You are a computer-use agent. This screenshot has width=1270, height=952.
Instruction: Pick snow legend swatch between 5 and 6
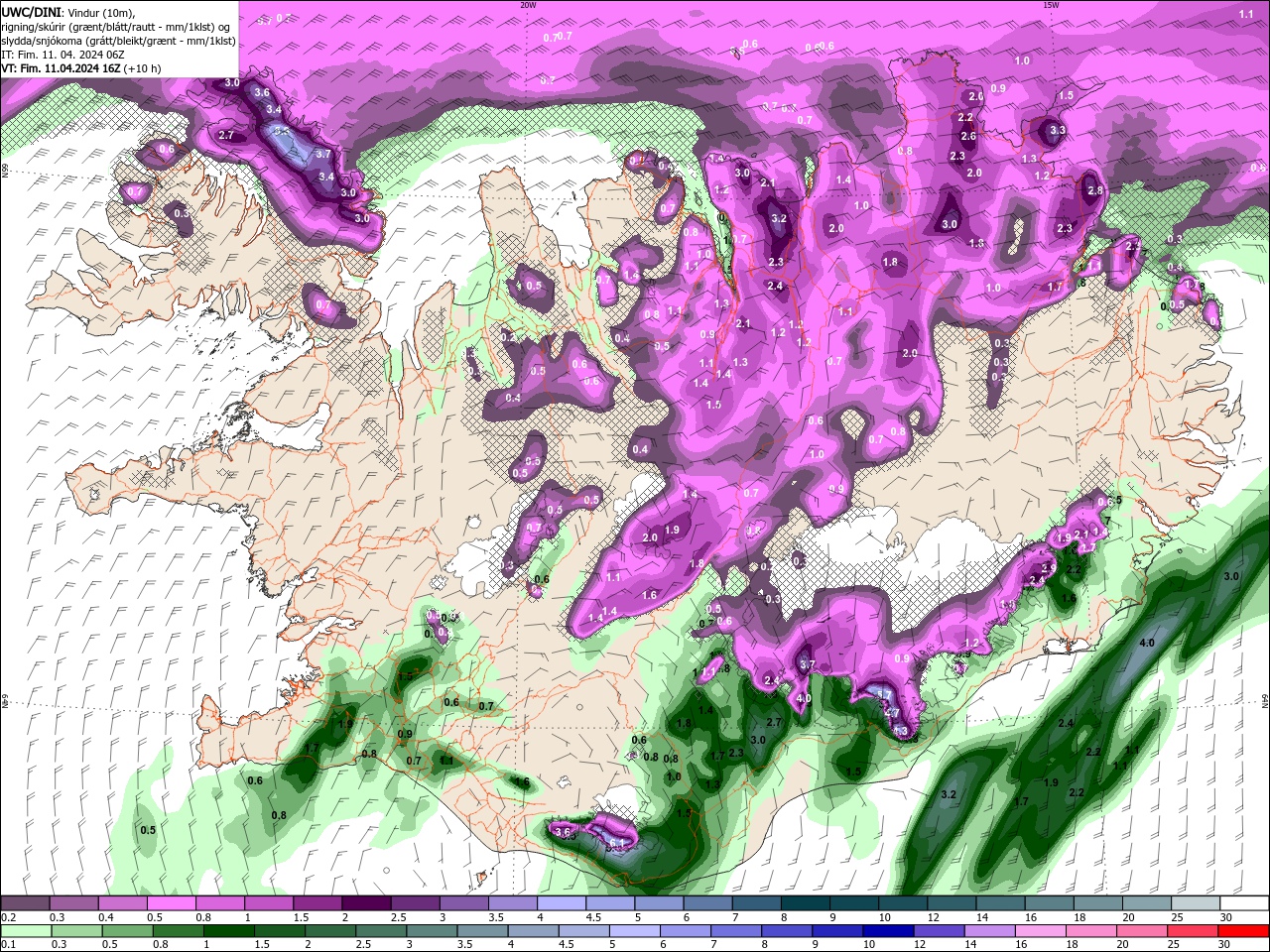(660, 903)
